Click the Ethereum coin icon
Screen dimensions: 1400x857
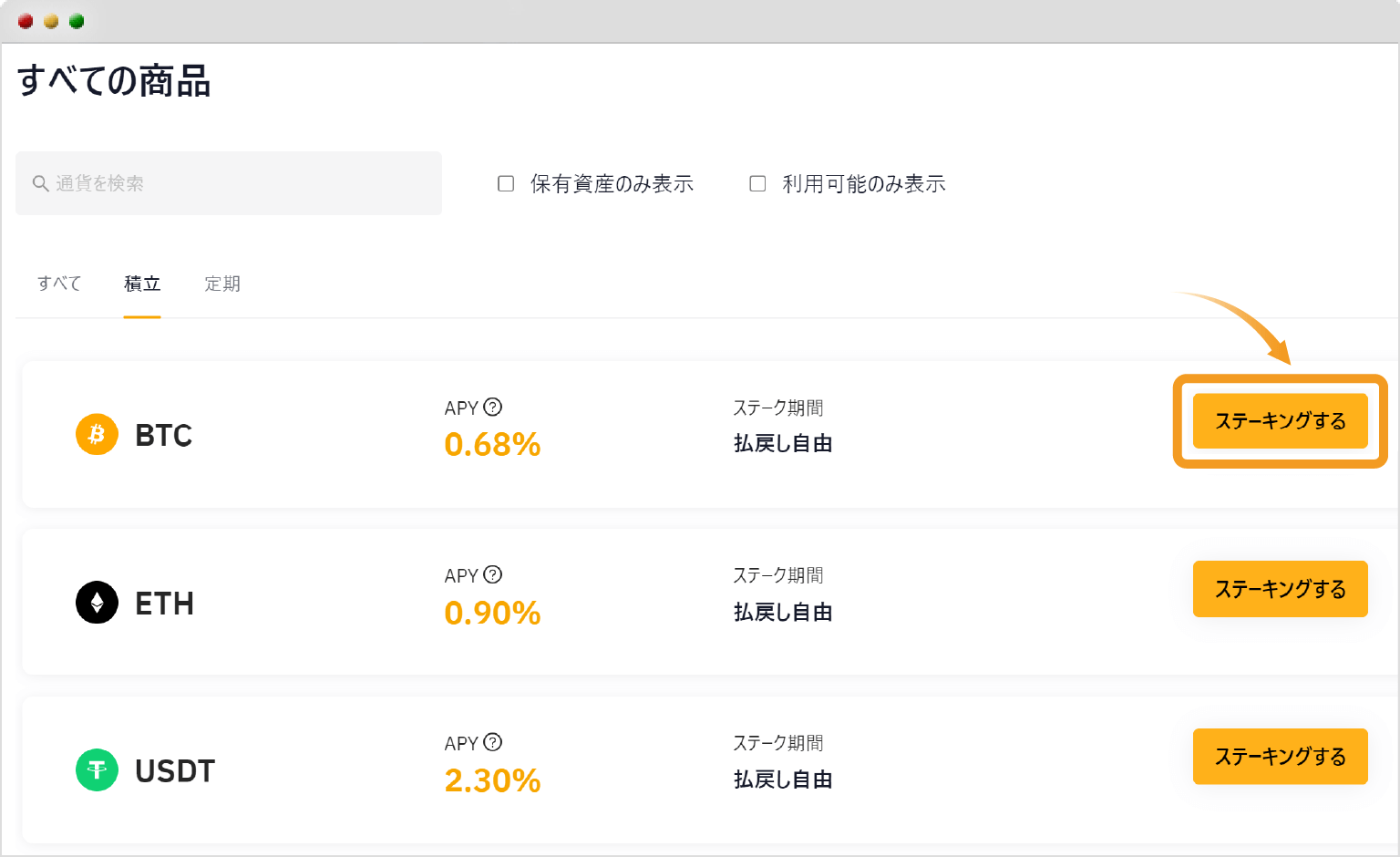click(x=97, y=602)
